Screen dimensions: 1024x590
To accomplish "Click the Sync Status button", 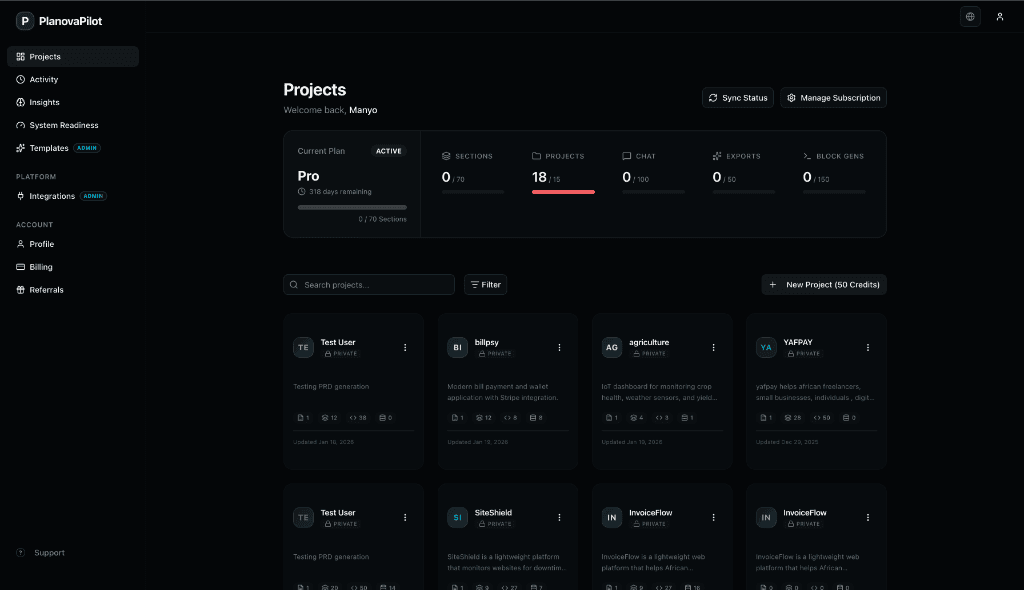I will click(737, 97).
